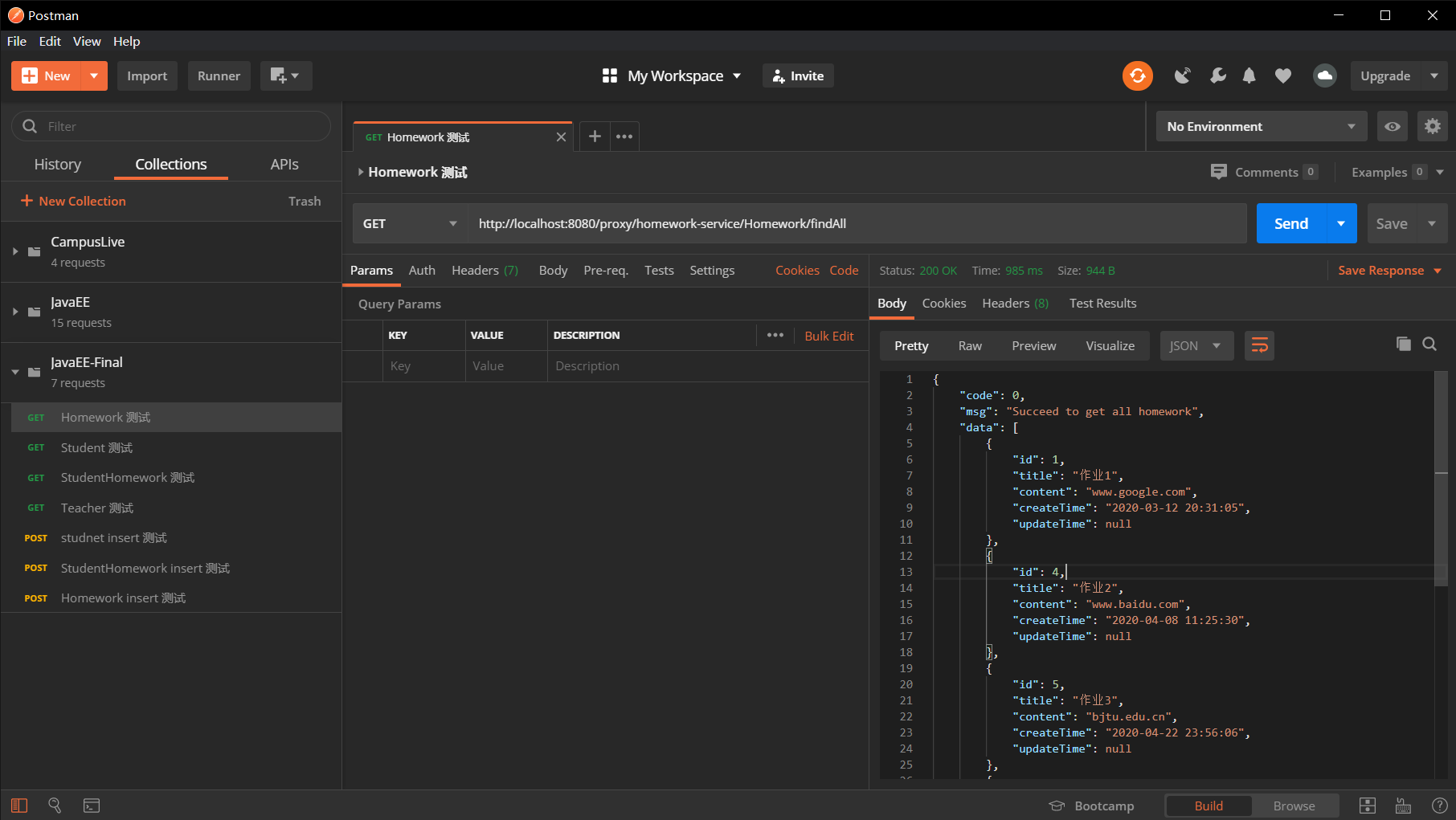Collapse the JavaEE-Final collection
The width and height of the screenshot is (1456, 820).
pos(14,372)
